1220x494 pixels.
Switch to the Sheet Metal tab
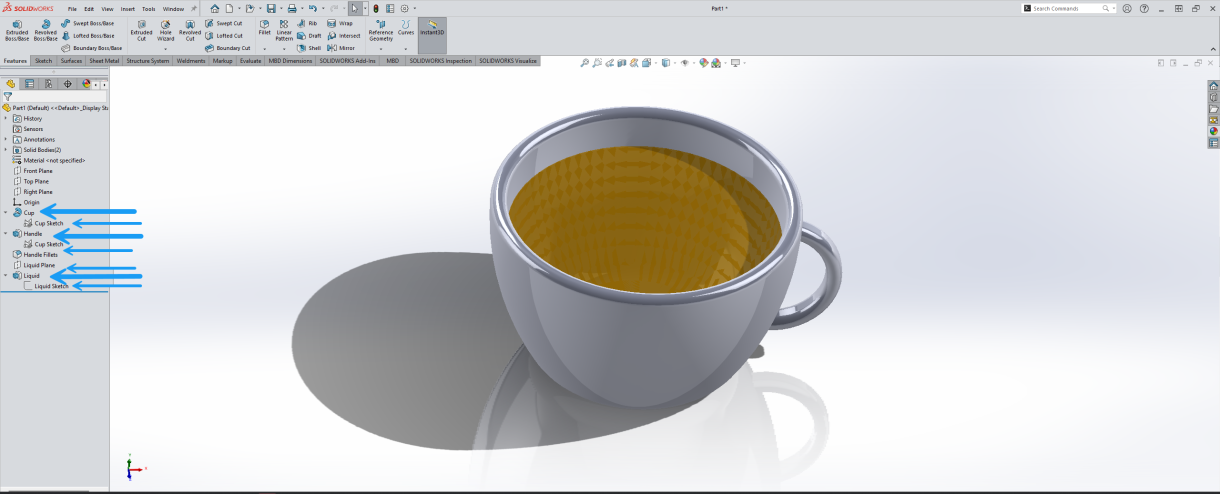pyautogui.click(x=104, y=61)
